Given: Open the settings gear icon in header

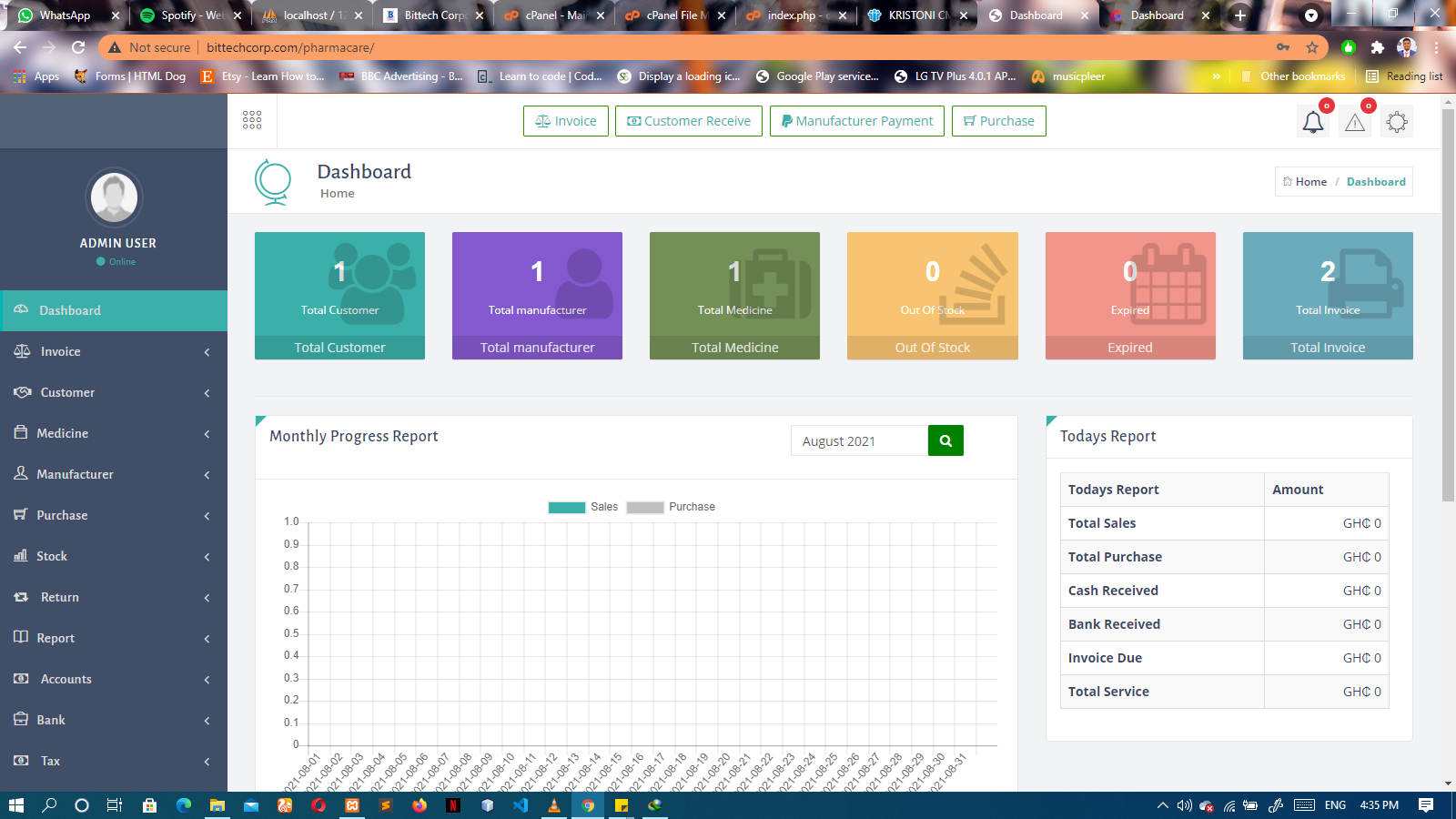Looking at the screenshot, I should 1397,122.
